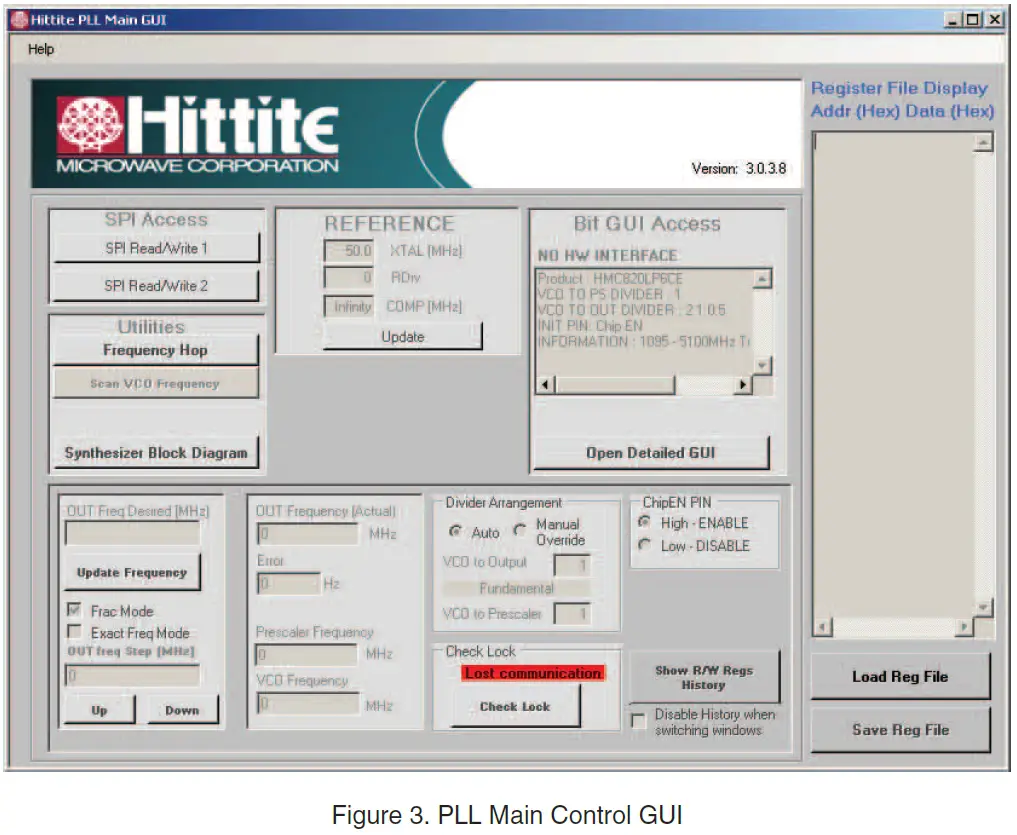Open the Detailed GUI

[x=650, y=452]
